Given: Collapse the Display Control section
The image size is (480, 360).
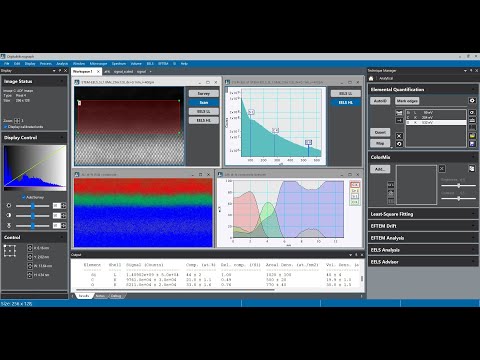Looking at the screenshot, I should (62, 138).
